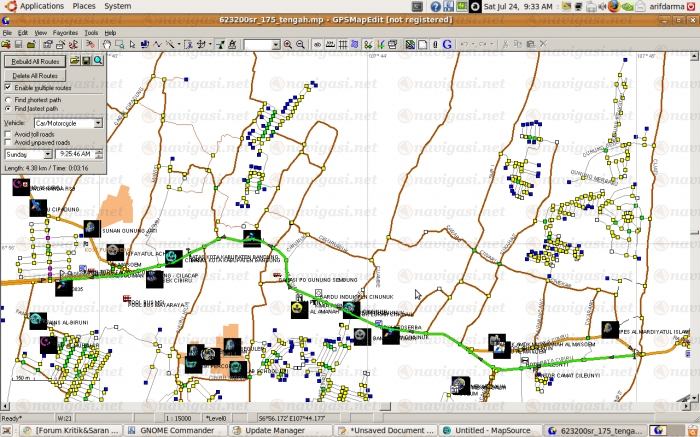Open the Tools menu
Image resolution: width=700 pixels, height=437 pixels.
91,32
